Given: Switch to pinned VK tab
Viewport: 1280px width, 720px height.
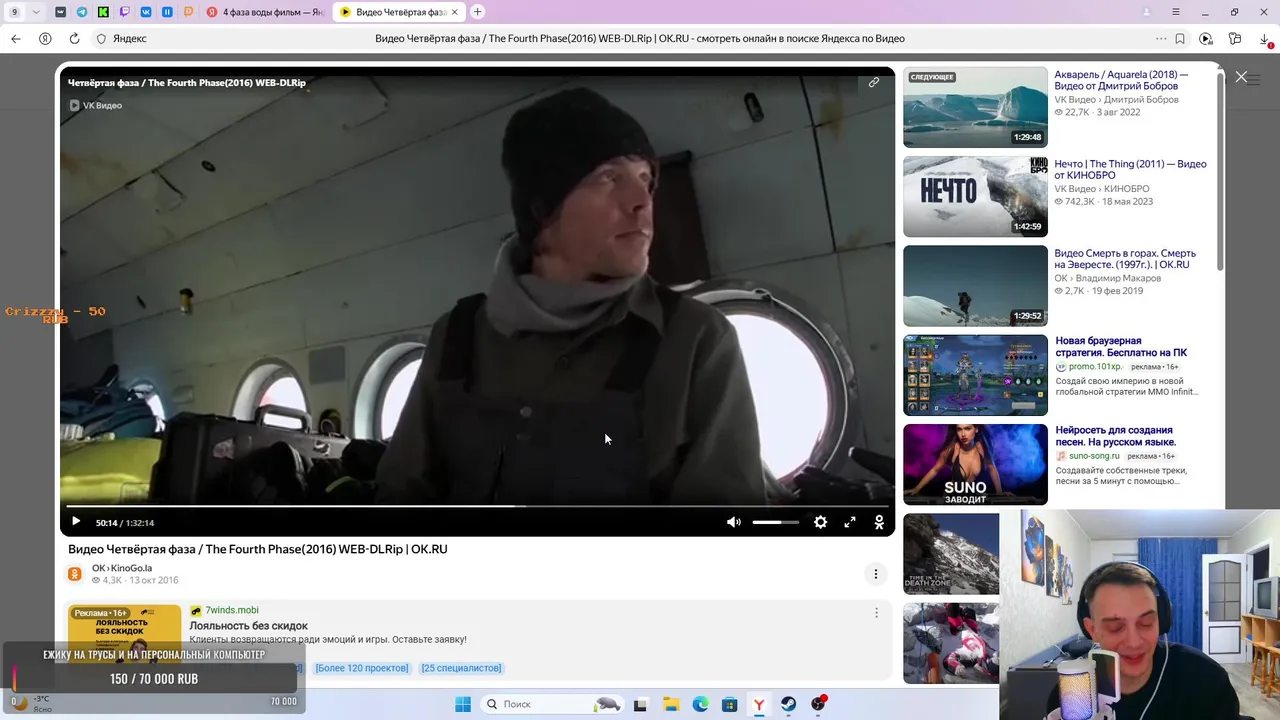Looking at the screenshot, I should pos(146,12).
